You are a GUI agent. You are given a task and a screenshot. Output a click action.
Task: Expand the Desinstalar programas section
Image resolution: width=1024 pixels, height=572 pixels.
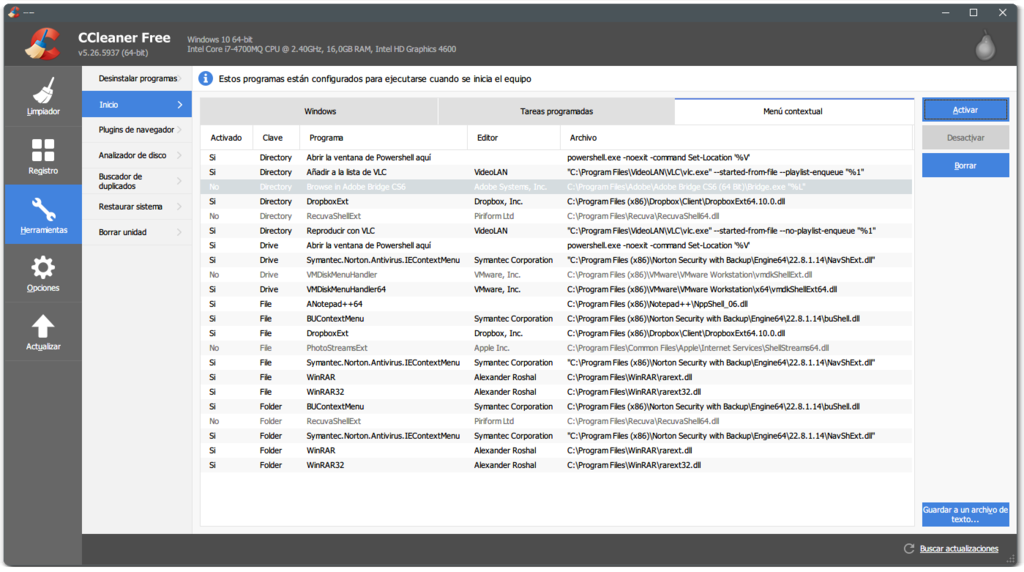coord(137,78)
